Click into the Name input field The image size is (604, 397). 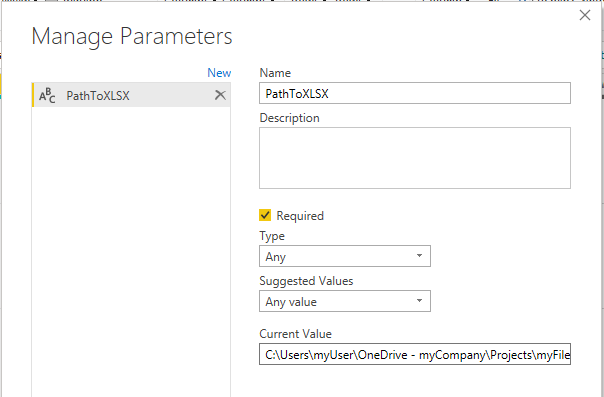(415, 93)
